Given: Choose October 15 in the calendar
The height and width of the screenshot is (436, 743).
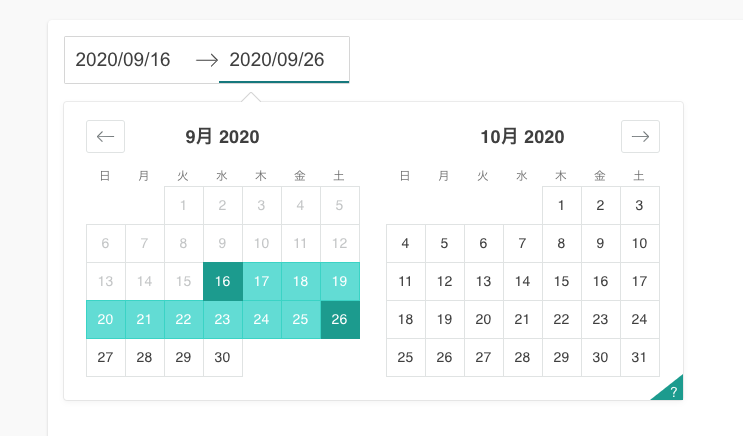Looking at the screenshot, I should pos(562,282).
